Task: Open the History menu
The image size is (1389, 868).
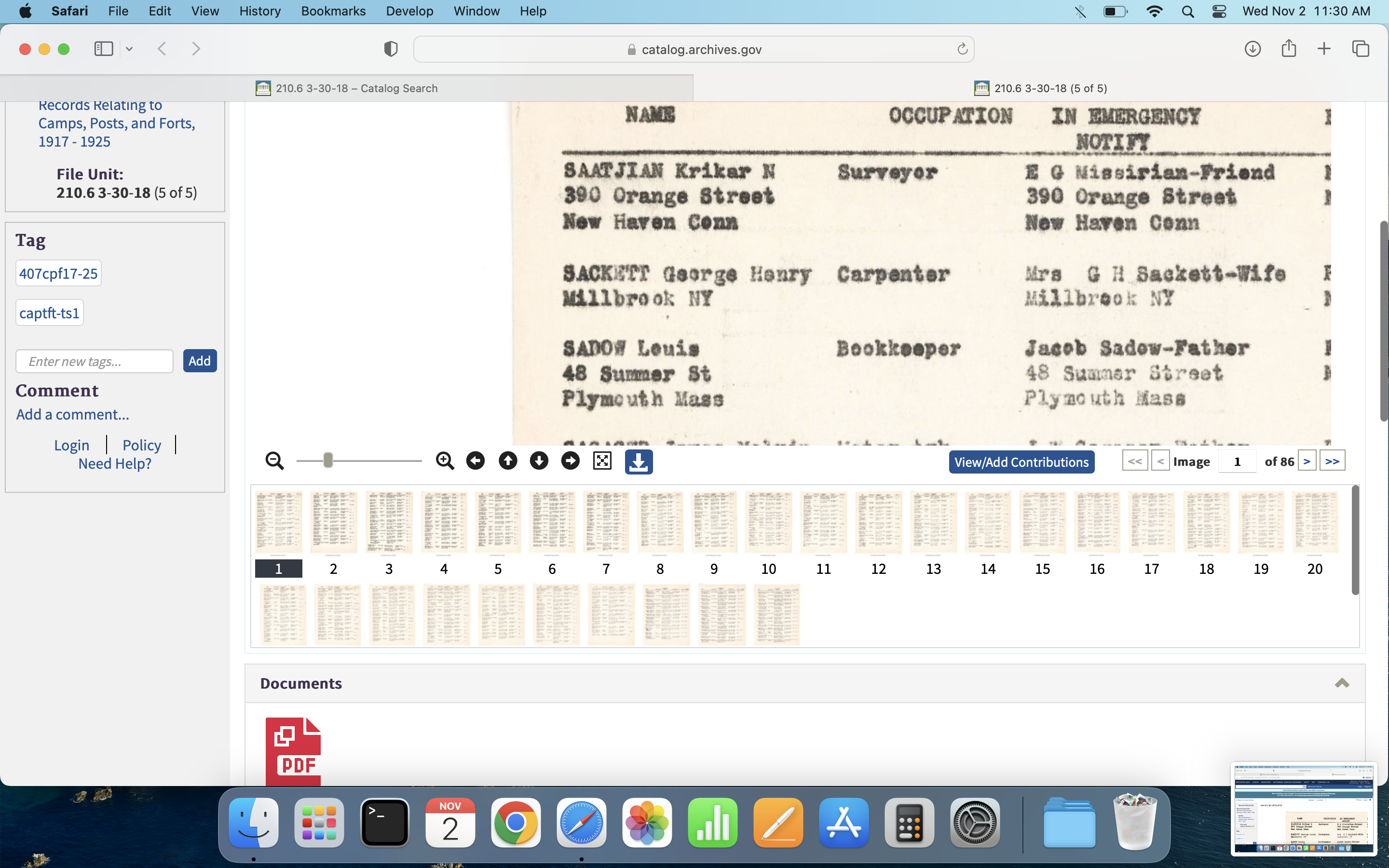Action: coord(259,11)
